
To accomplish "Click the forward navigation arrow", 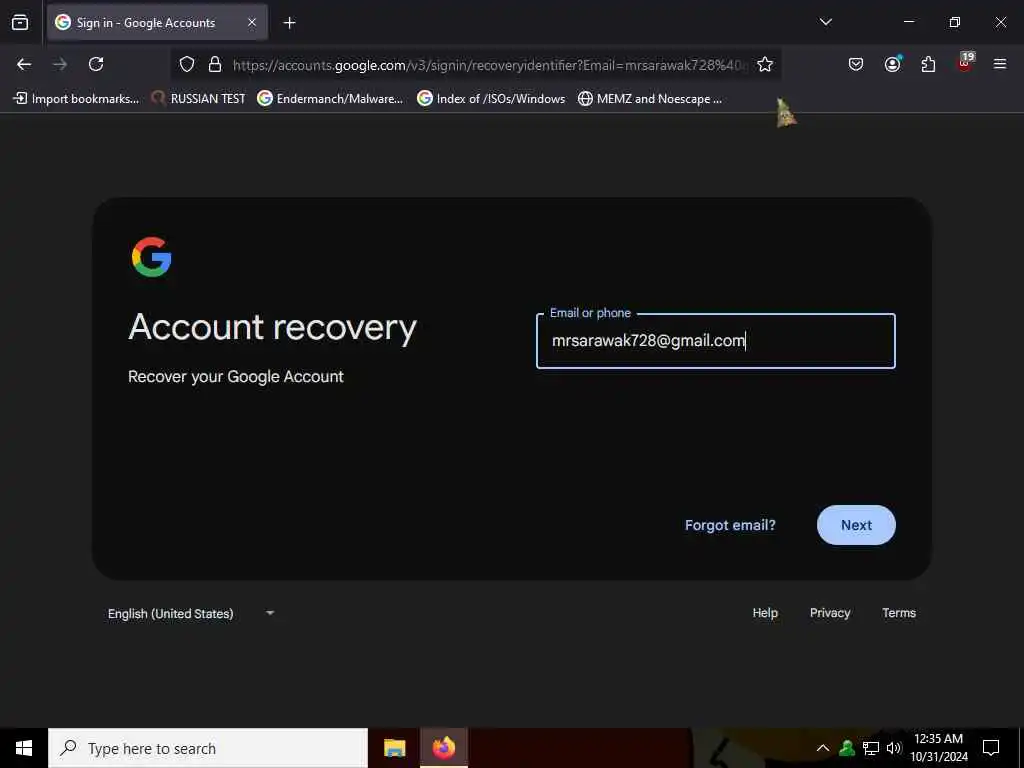I will tap(60, 64).
